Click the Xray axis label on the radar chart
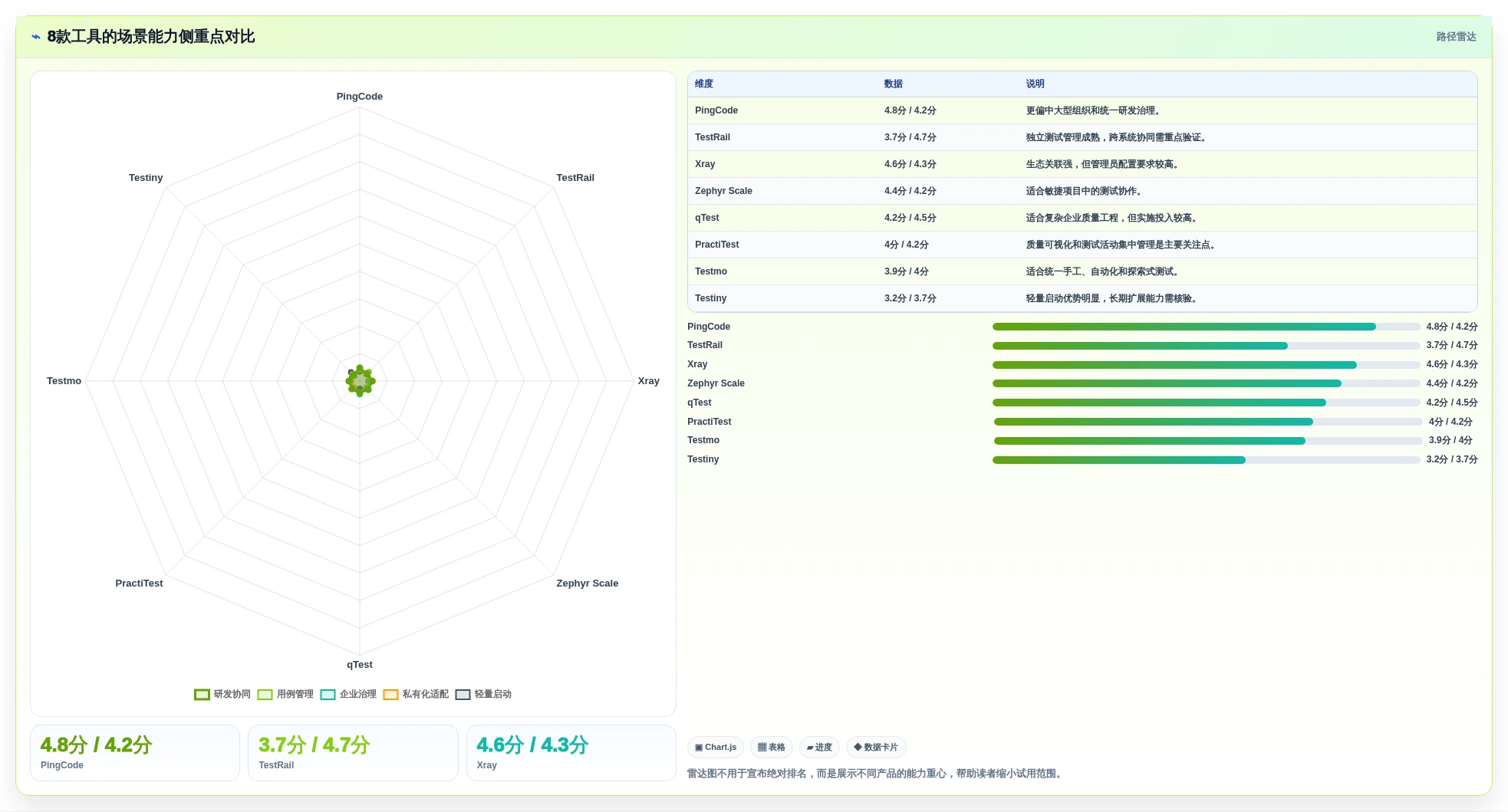1508x812 pixels. pos(649,381)
